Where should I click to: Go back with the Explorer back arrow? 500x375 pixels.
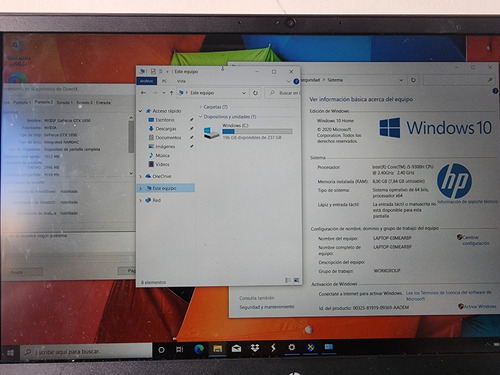coord(143,93)
